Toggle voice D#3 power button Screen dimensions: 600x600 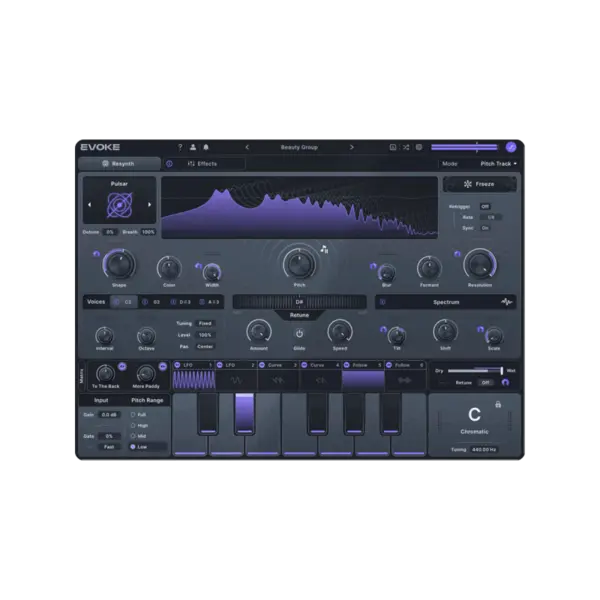pos(173,302)
